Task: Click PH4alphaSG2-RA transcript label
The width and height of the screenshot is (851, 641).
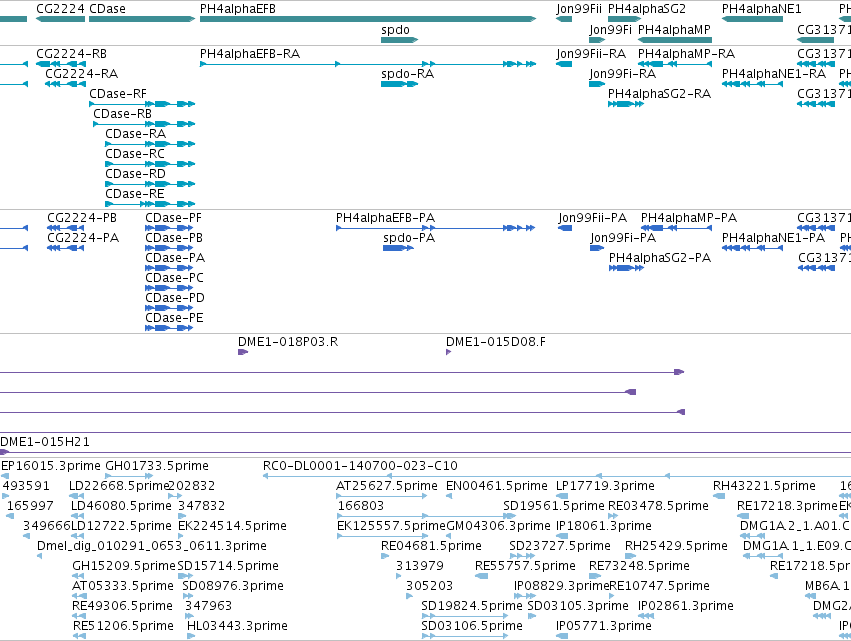Action: click(659, 94)
